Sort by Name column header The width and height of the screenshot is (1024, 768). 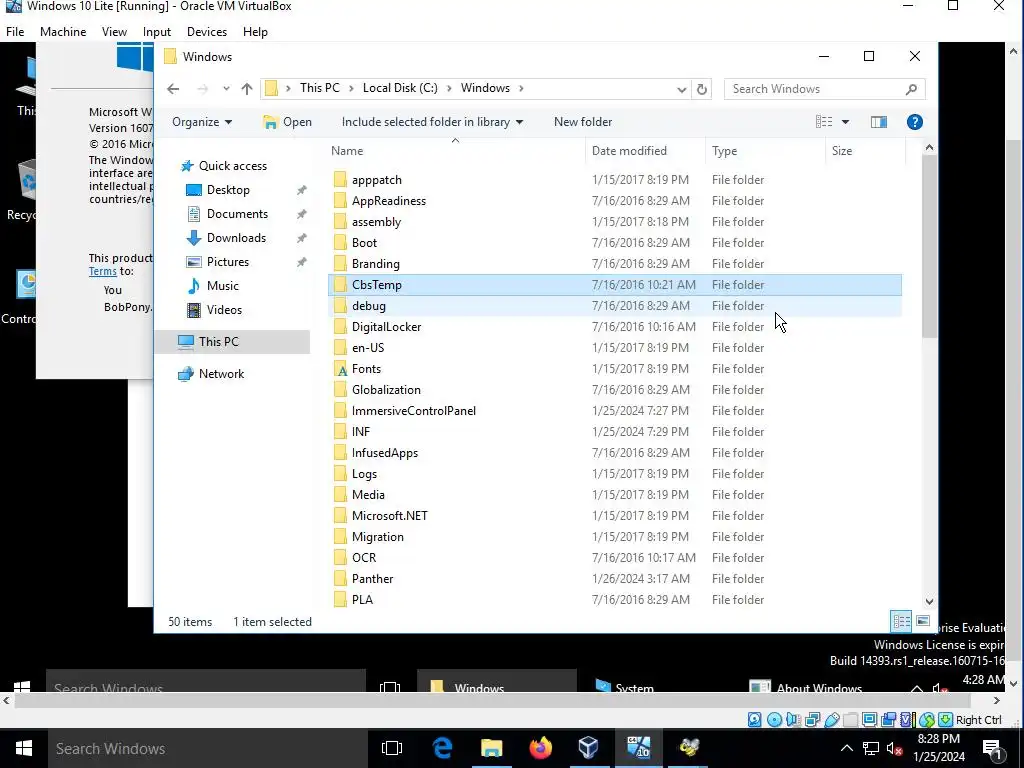tap(347, 151)
